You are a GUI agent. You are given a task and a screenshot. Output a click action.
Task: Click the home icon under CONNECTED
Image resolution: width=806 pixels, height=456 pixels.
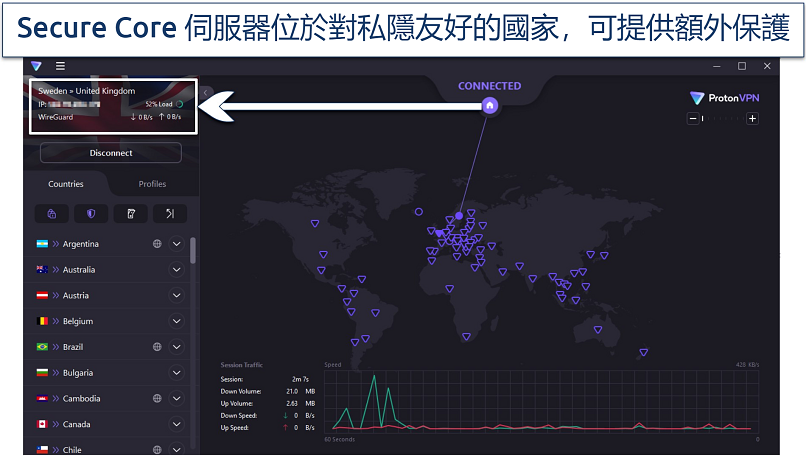click(x=489, y=104)
